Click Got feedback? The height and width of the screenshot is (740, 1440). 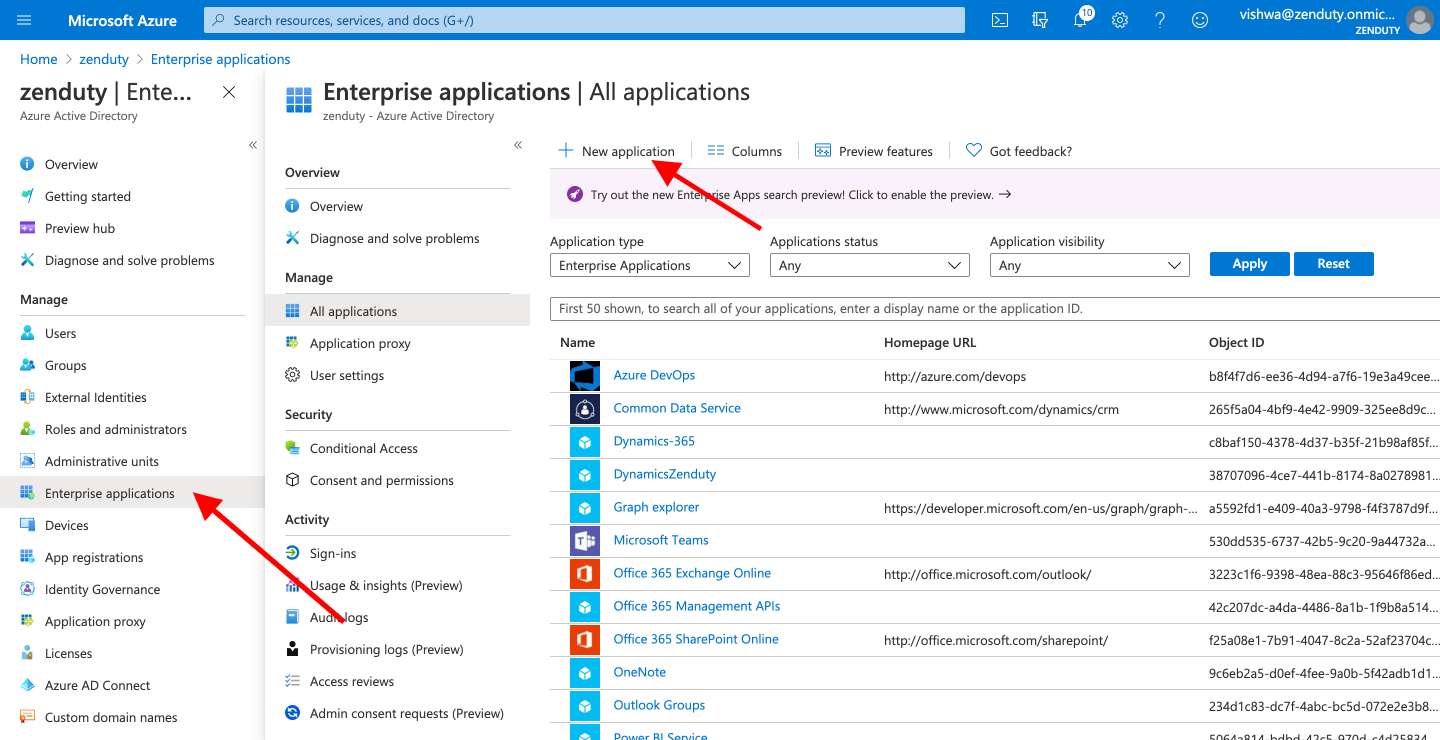tap(1019, 151)
